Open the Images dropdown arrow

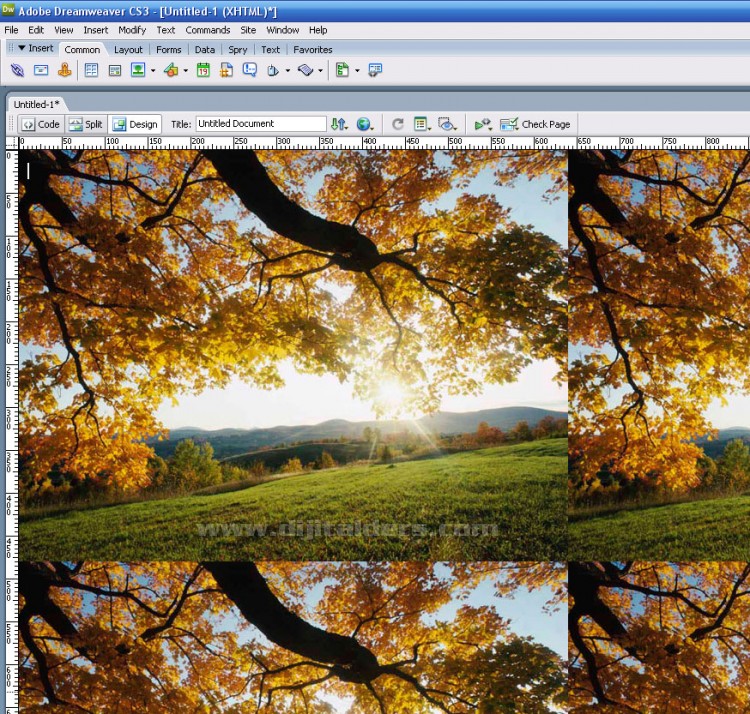click(x=153, y=71)
